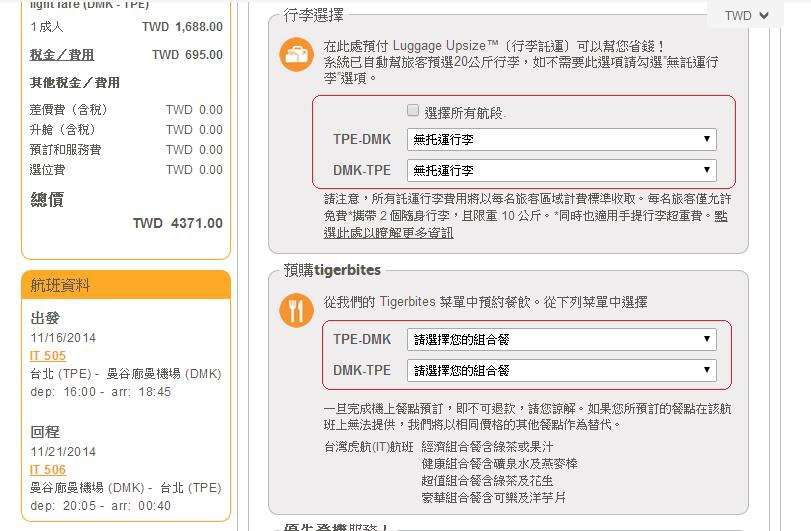Click the 經濟組合餐含綠茶或果汁 text

coord(487,447)
